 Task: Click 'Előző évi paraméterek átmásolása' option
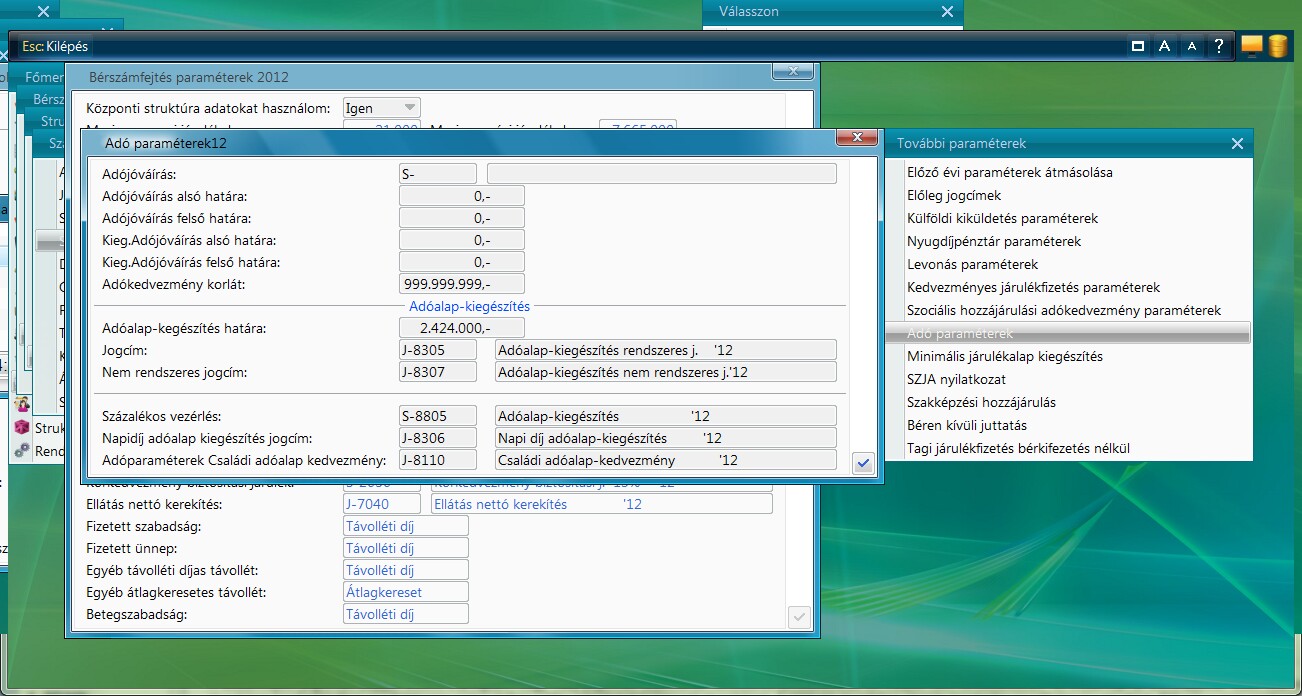point(1009,172)
